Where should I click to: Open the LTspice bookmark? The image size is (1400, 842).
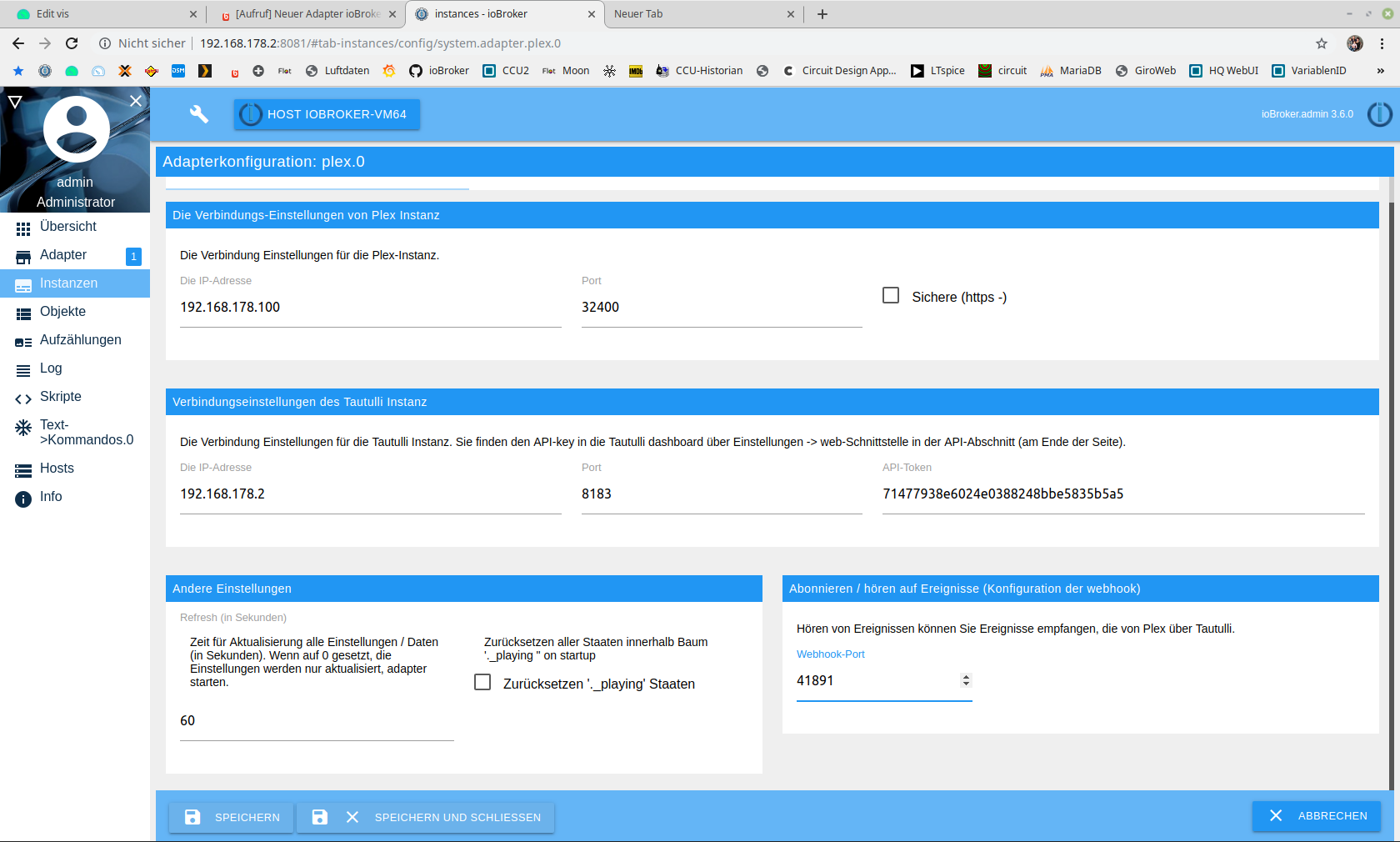(x=937, y=71)
